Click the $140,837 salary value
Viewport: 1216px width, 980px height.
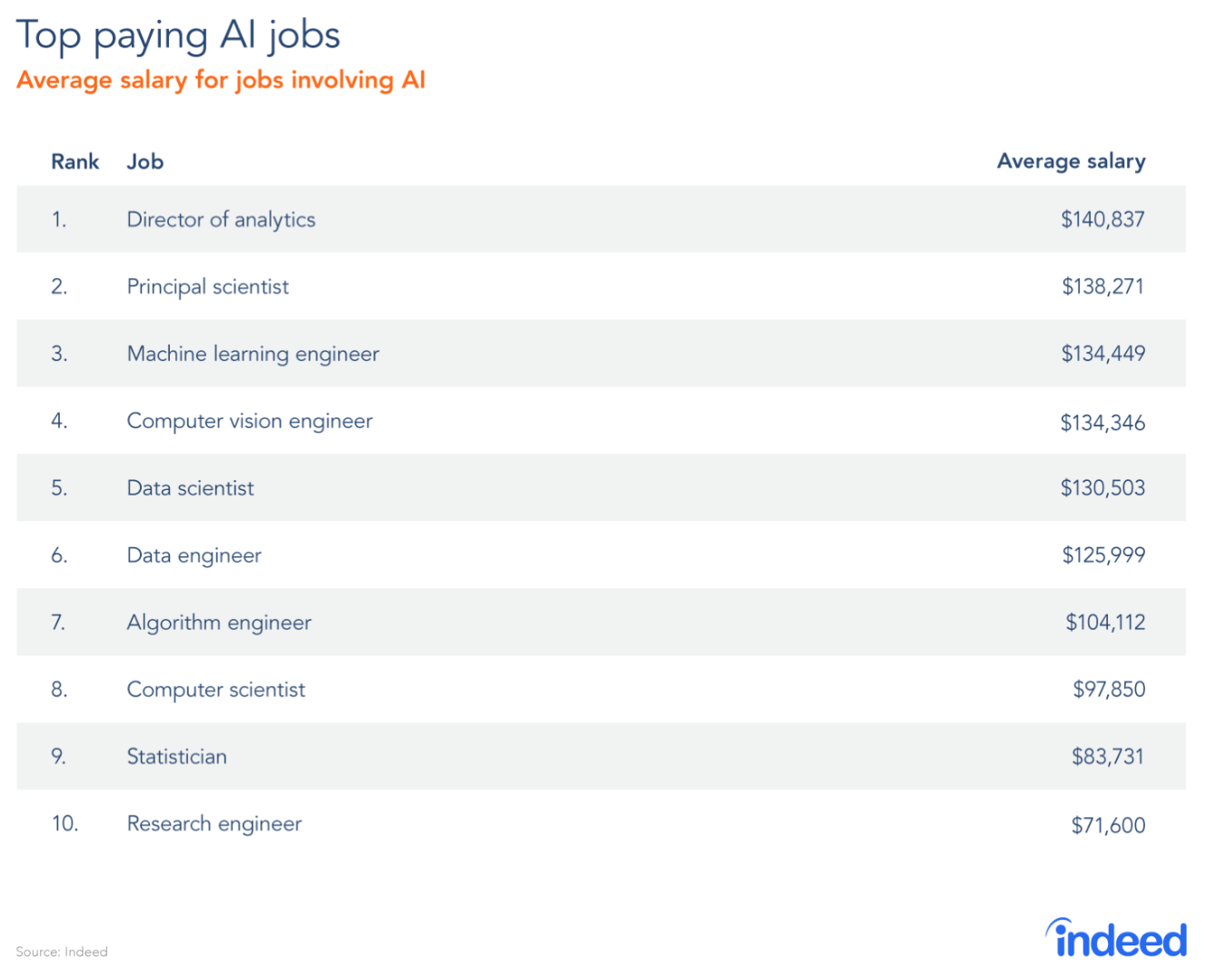point(1102,219)
